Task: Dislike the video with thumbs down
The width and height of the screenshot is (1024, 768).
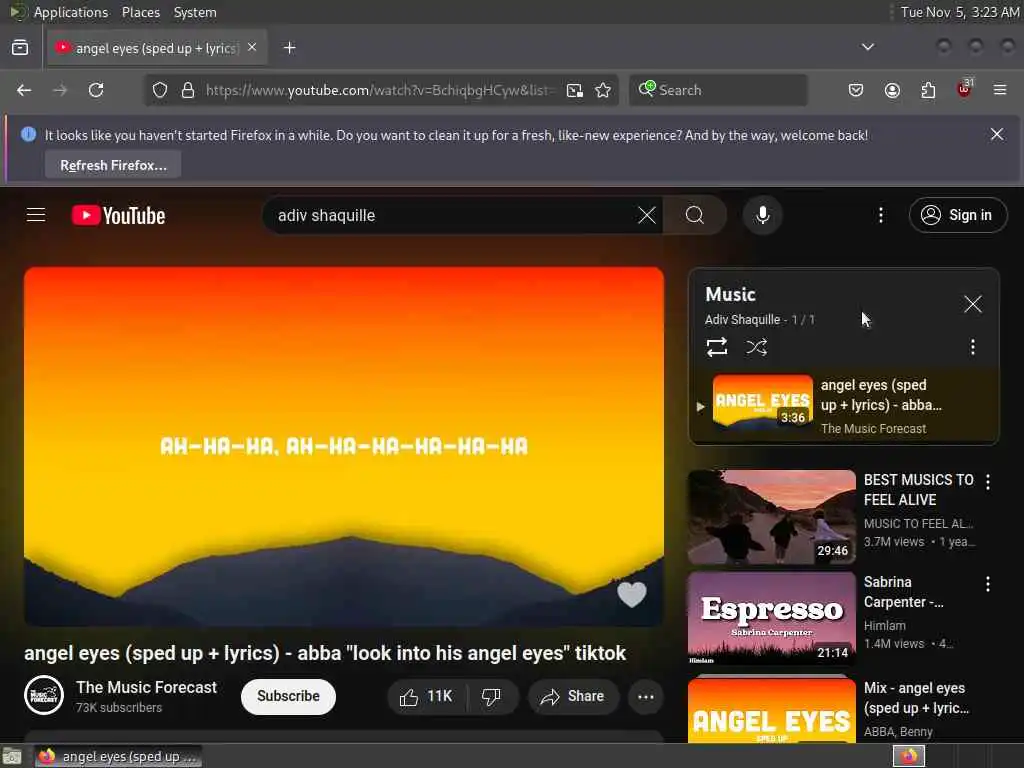Action: coord(492,697)
